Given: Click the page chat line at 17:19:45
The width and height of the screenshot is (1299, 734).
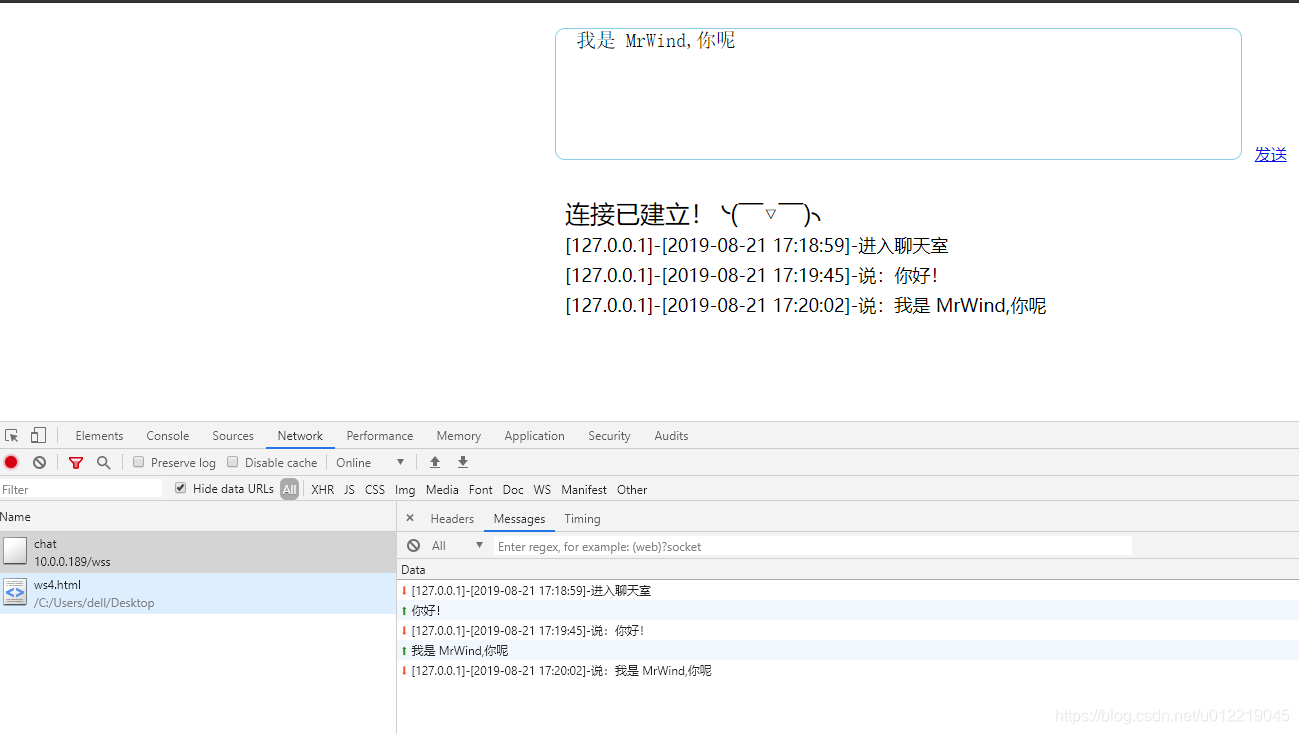Looking at the screenshot, I should tap(751, 276).
